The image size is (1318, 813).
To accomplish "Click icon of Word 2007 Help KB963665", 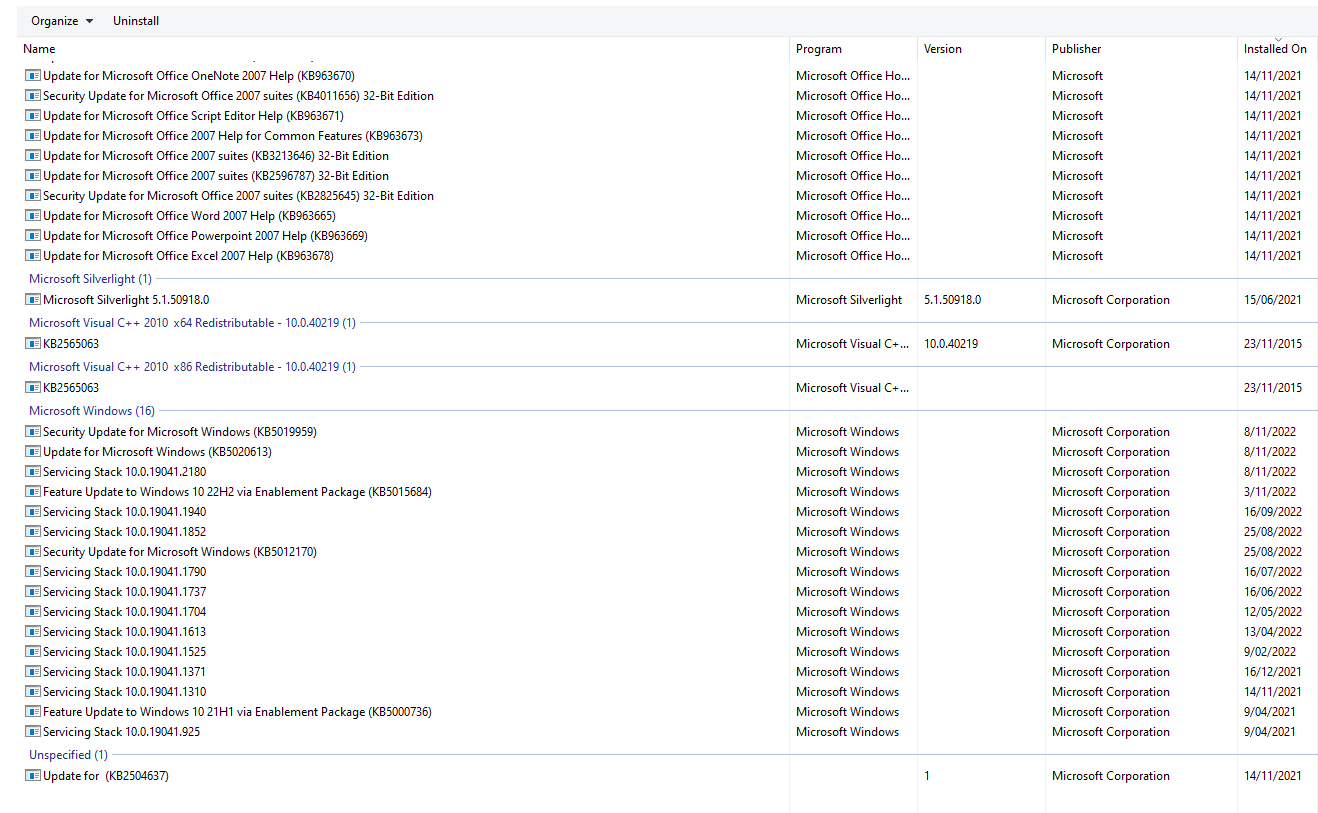I will (33, 216).
